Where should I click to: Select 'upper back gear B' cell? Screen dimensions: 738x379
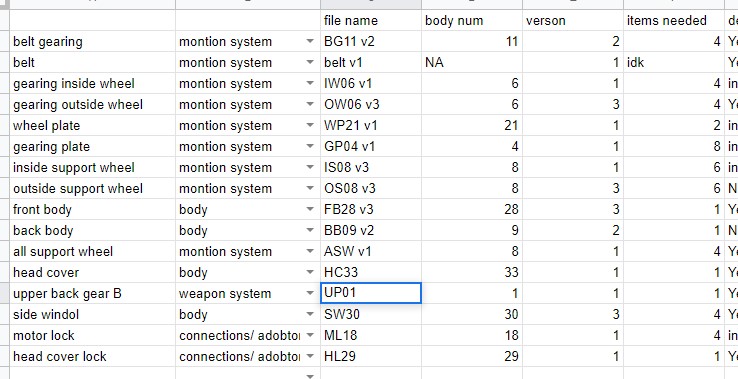click(x=93, y=293)
